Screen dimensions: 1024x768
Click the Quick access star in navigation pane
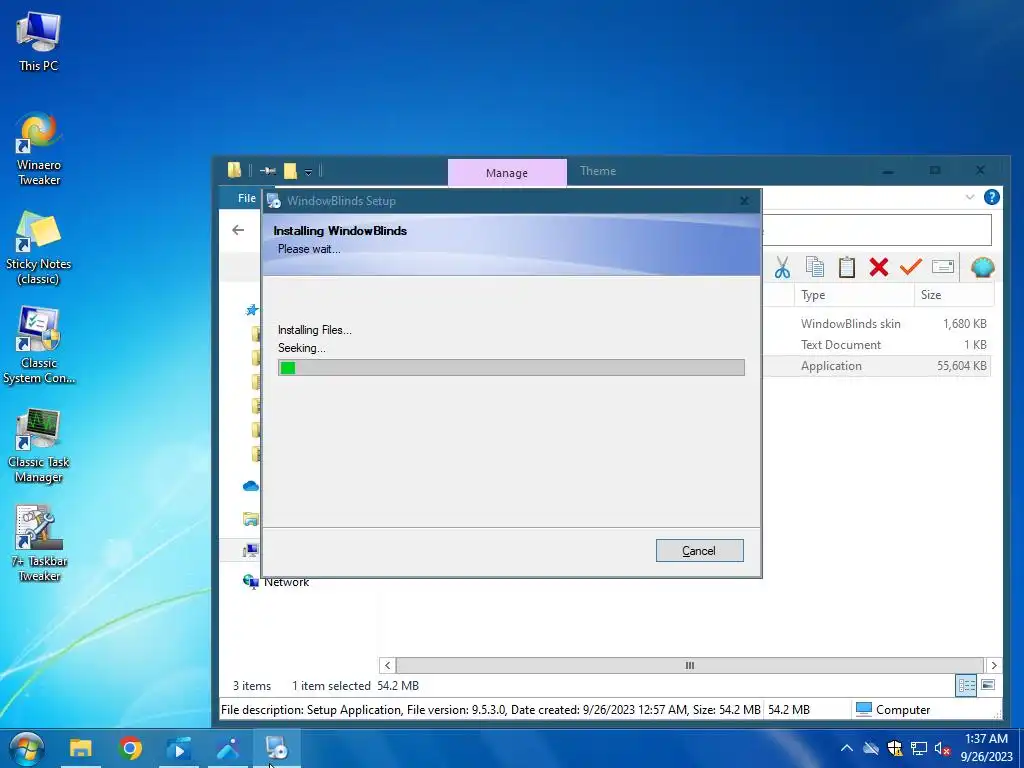pyautogui.click(x=252, y=310)
